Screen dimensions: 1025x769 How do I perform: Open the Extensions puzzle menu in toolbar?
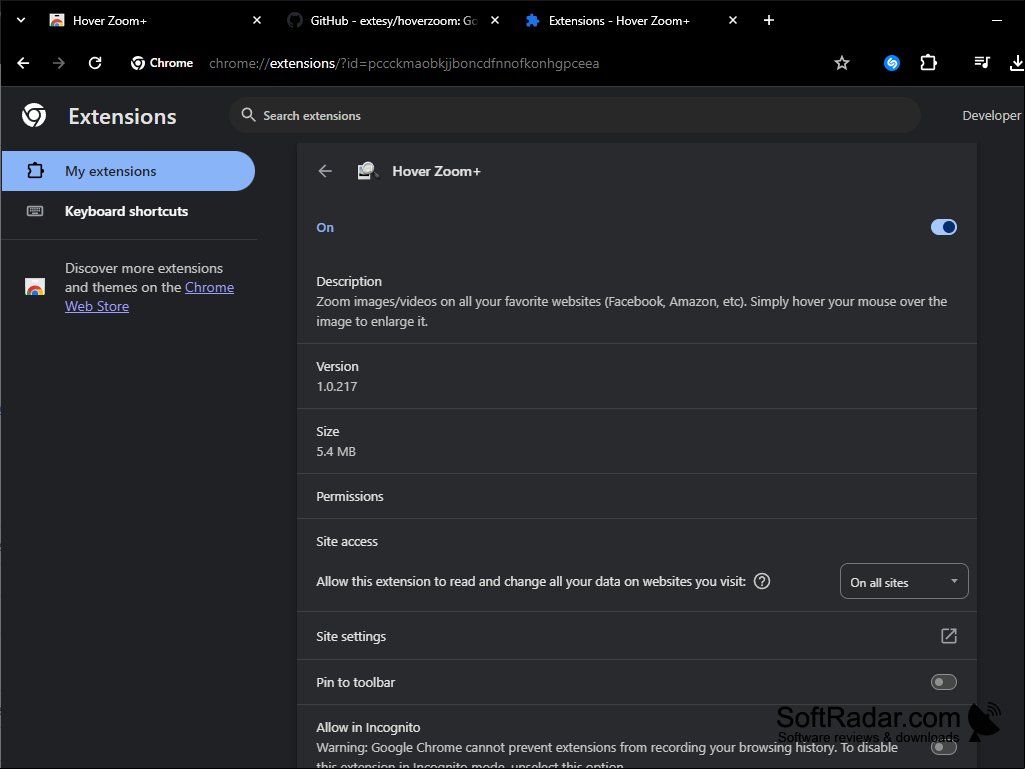[x=928, y=63]
